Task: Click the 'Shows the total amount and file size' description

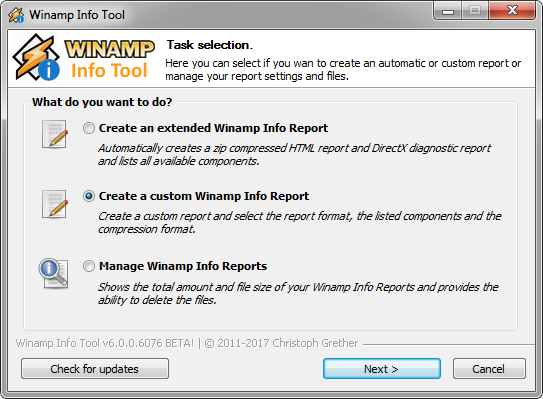Action: click(298, 293)
